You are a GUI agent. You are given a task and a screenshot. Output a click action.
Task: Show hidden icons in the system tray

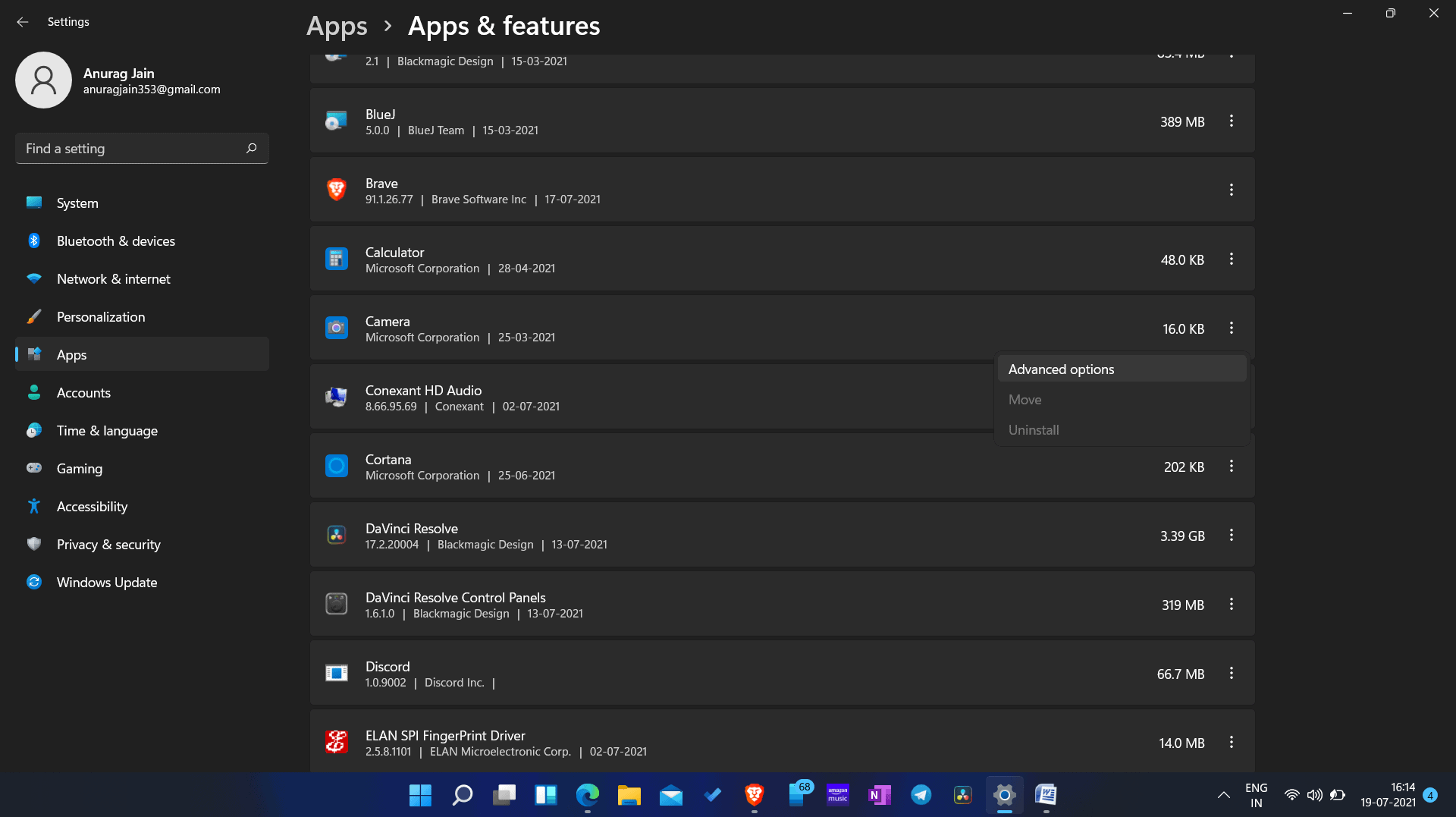[x=1223, y=795]
